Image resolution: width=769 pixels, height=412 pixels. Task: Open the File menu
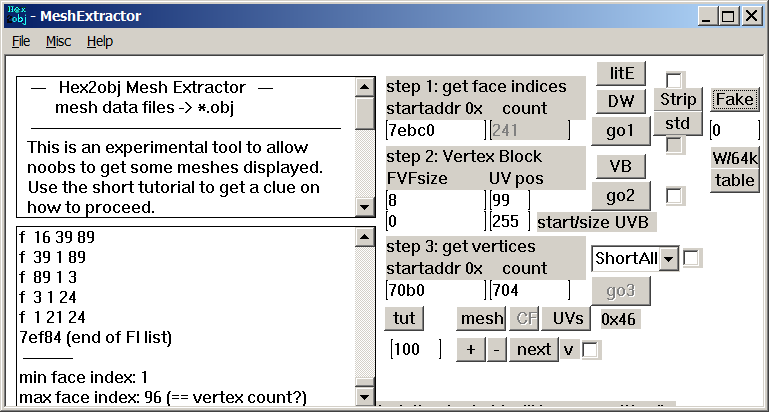point(21,41)
